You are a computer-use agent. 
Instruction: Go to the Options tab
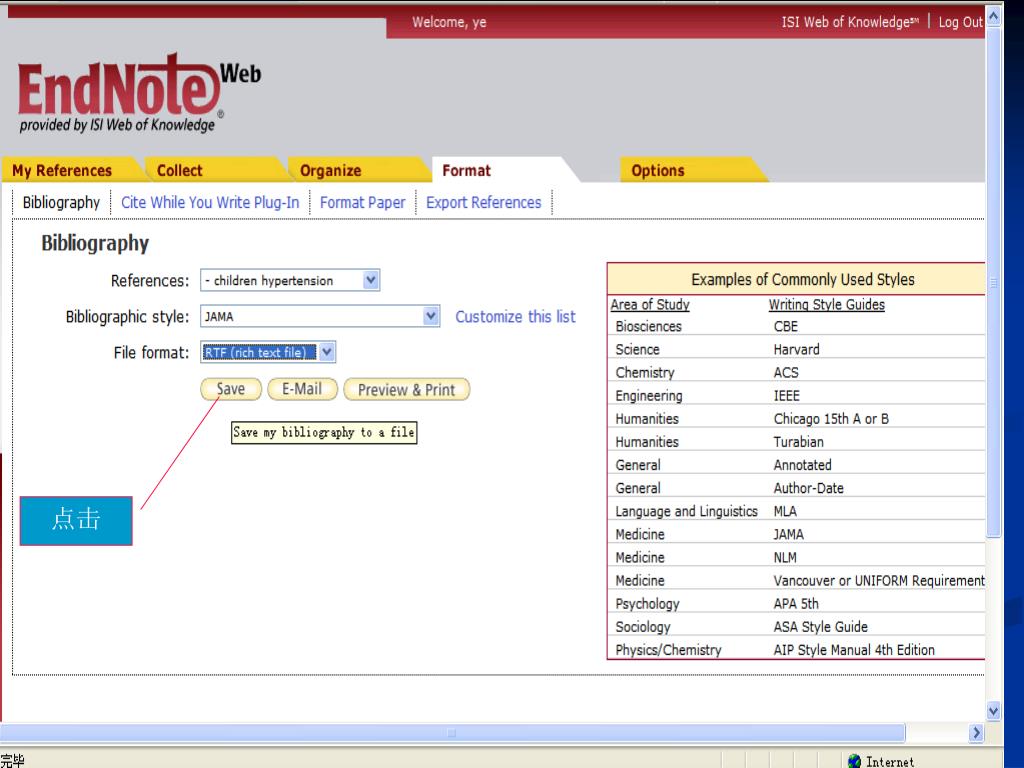point(658,170)
